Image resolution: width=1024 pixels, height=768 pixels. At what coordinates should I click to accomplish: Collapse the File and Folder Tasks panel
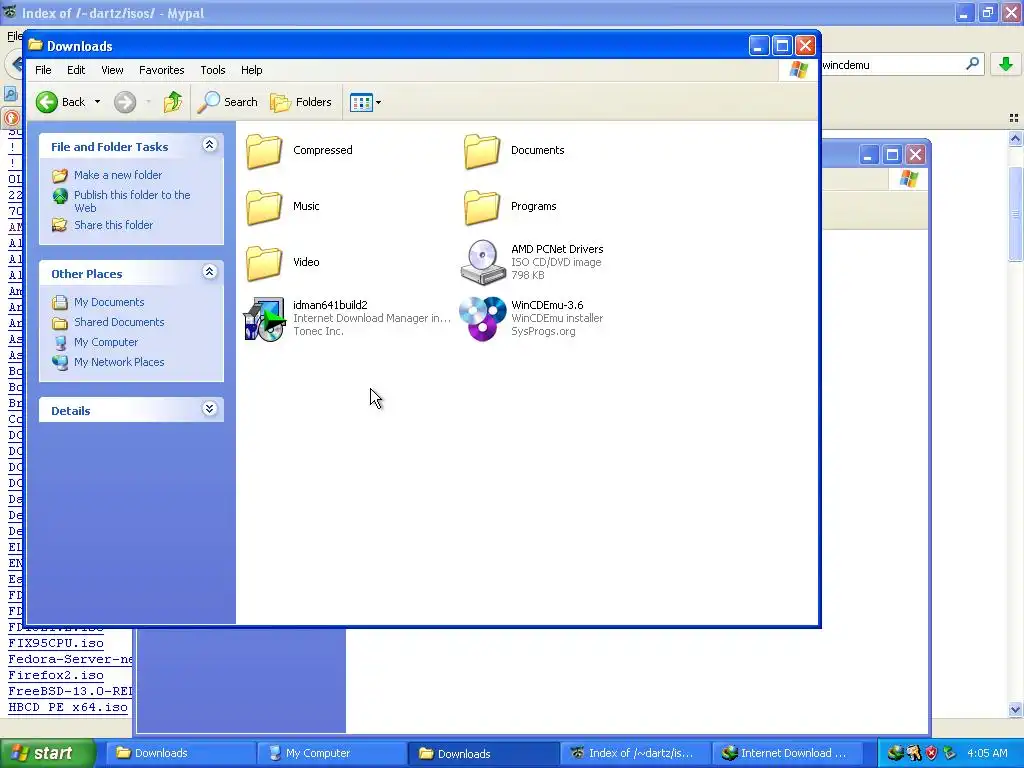(209, 145)
